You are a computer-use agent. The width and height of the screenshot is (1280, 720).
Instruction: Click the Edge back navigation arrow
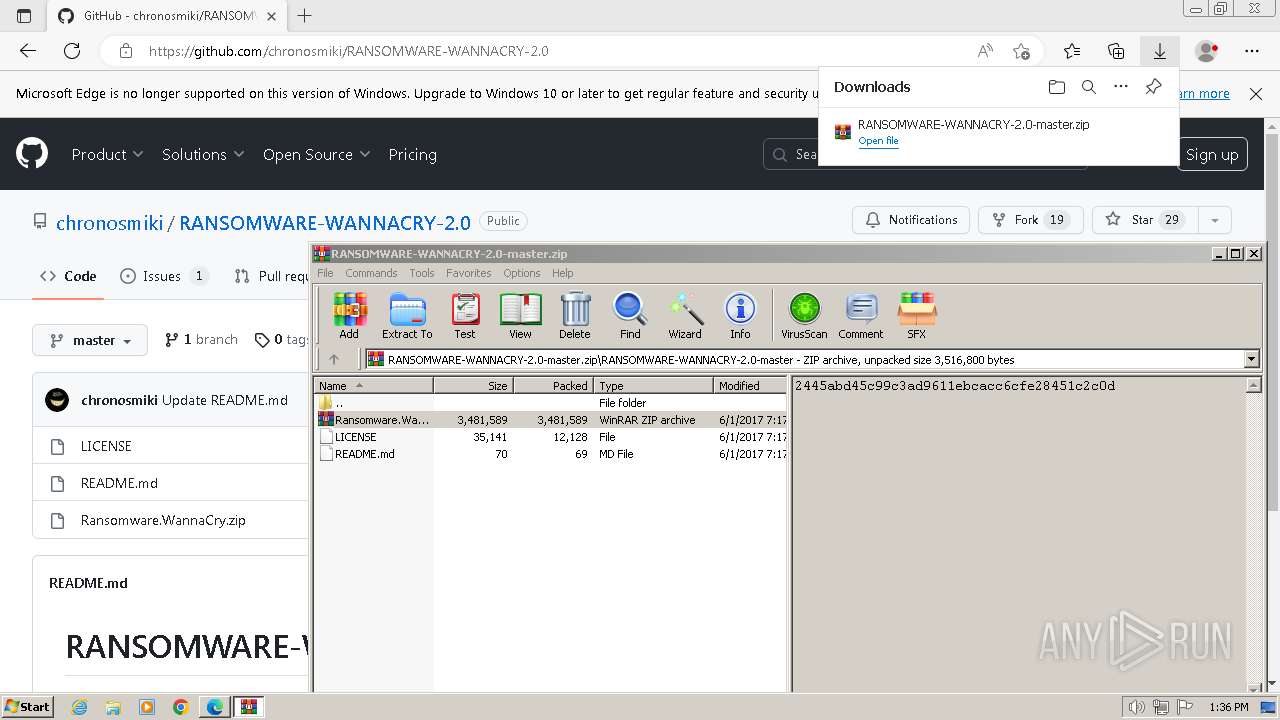[28, 51]
